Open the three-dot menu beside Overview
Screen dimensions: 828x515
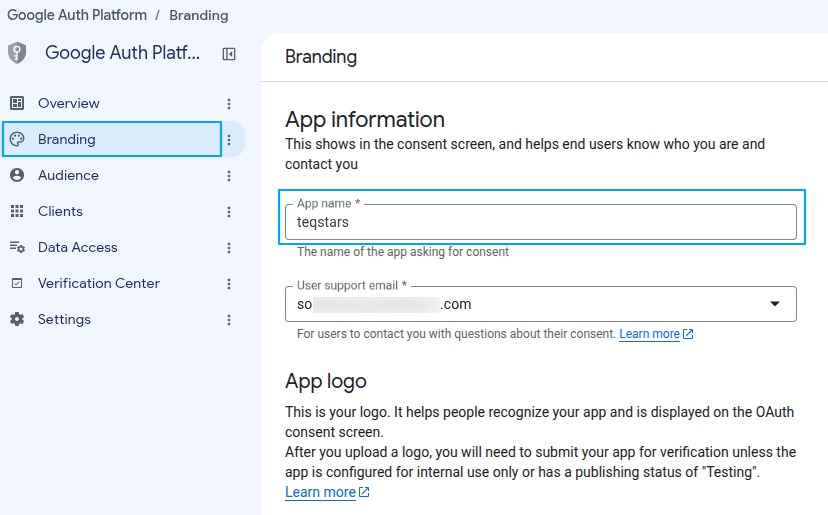[229, 104]
